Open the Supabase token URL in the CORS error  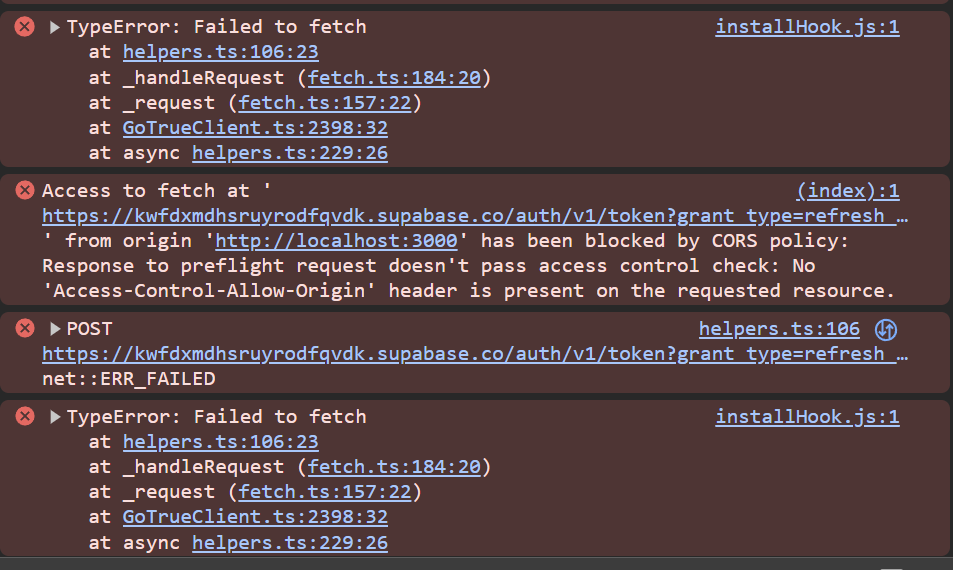point(475,215)
